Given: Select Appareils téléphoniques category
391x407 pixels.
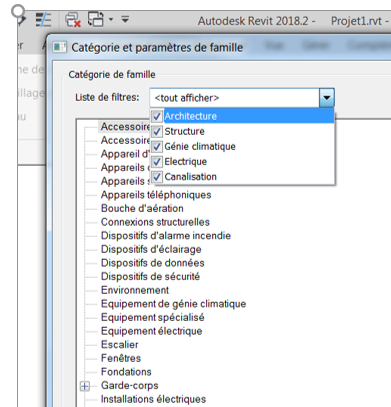Looking at the screenshot, I should click(156, 195).
